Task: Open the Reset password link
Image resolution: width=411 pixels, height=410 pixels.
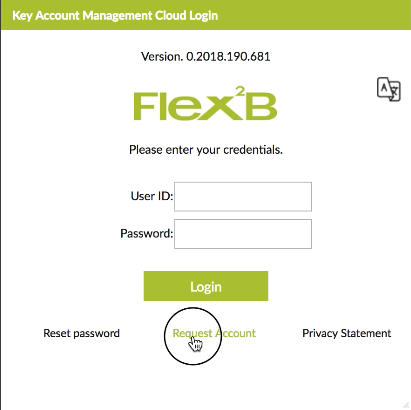Action: click(81, 333)
